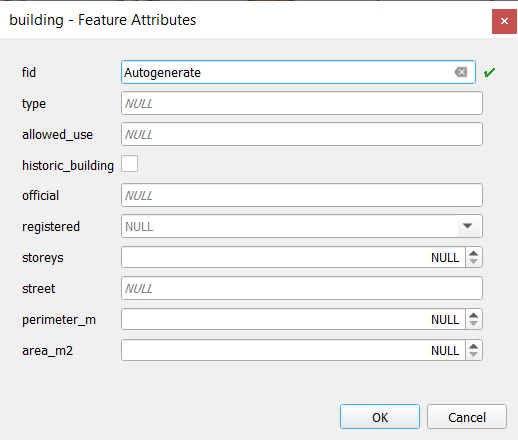Click the historic_building label

pyautogui.click(x=68, y=165)
